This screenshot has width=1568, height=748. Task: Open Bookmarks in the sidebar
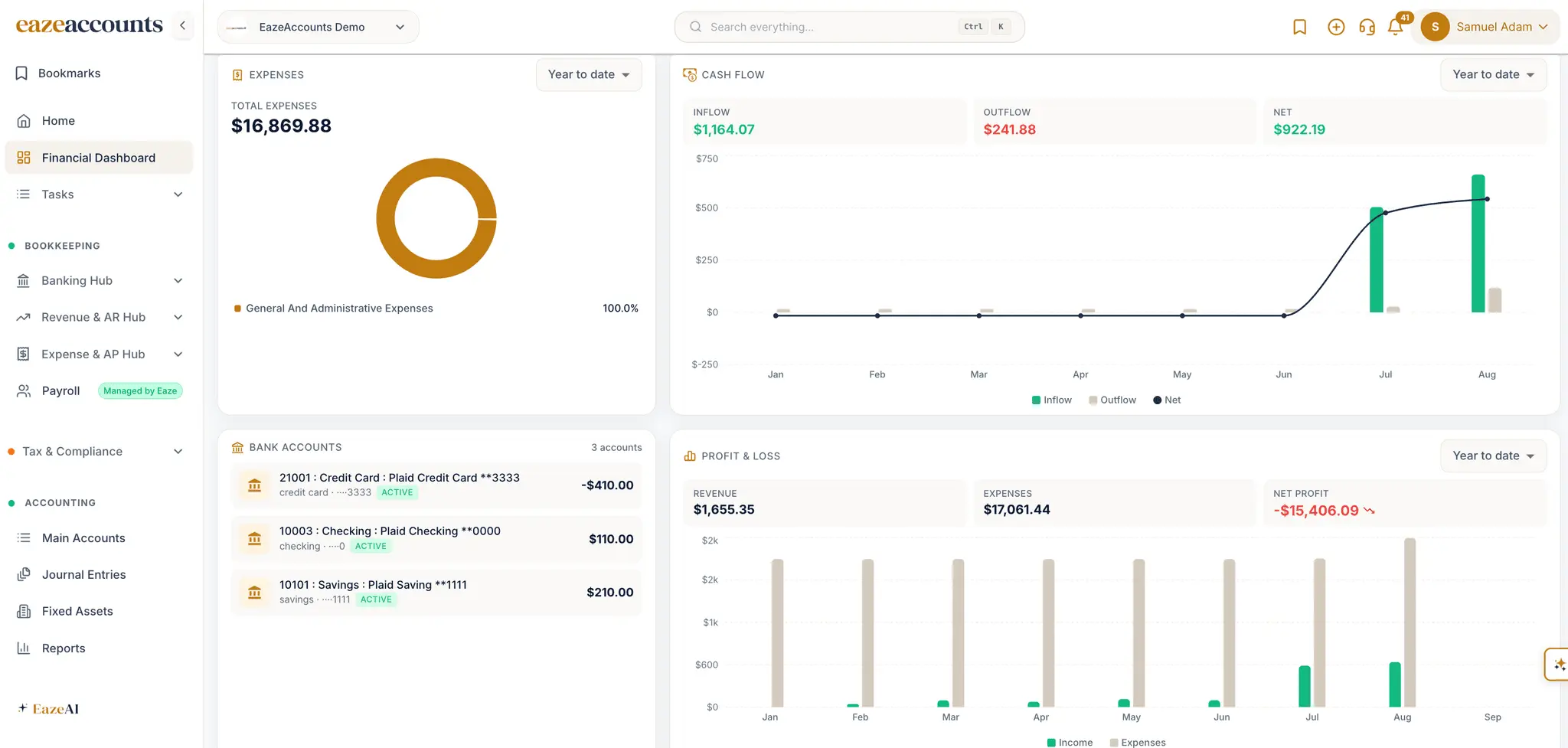click(x=58, y=73)
